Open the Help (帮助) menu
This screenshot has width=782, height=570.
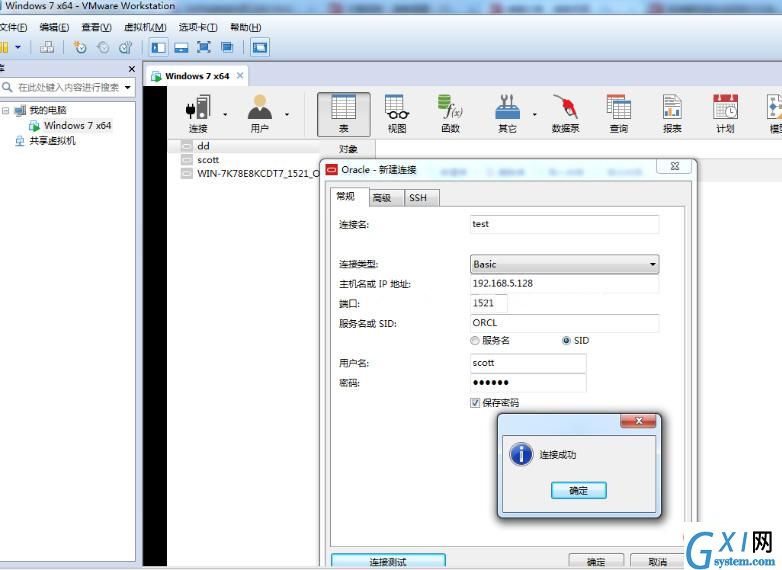245,27
